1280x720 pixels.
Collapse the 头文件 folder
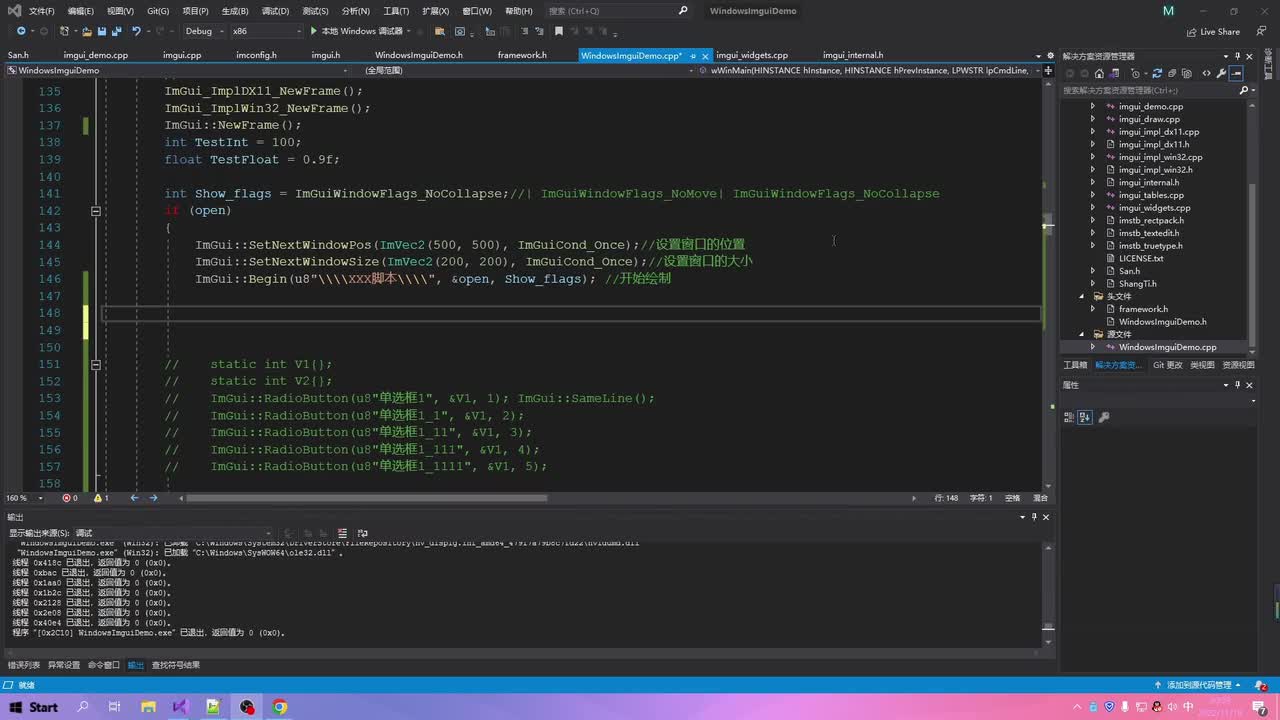tap(1081, 296)
